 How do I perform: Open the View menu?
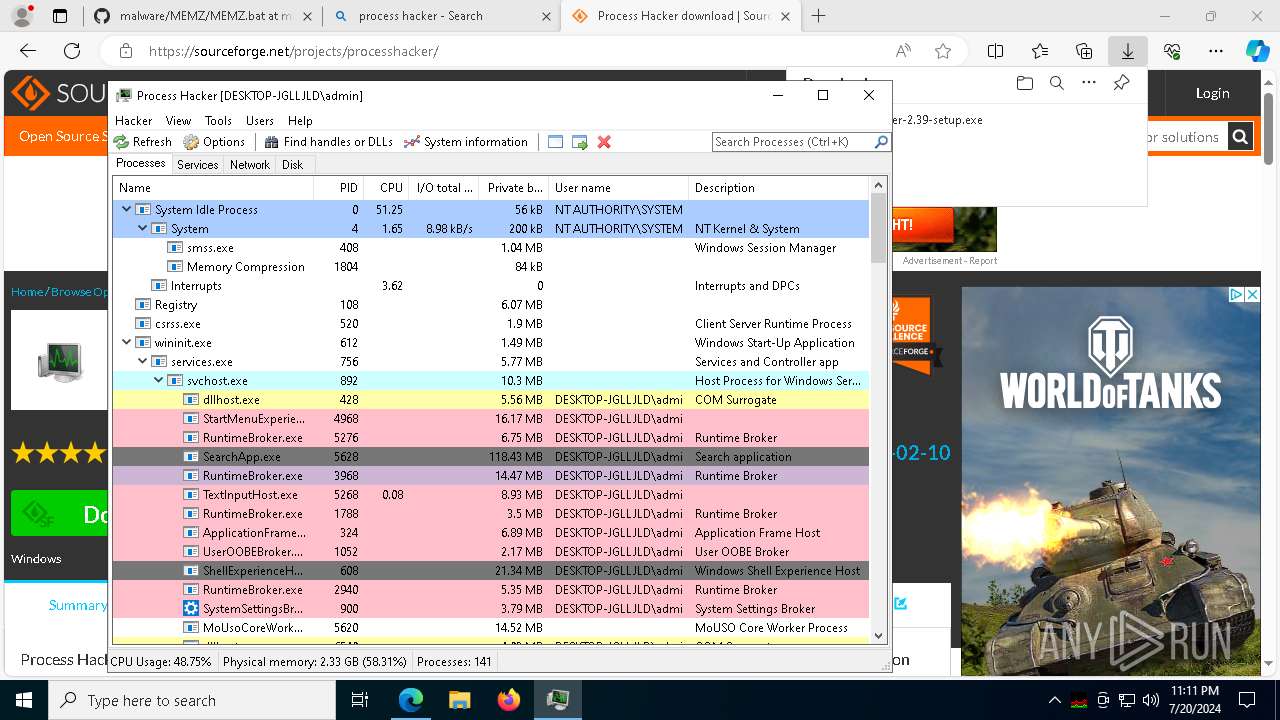point(178,120)
